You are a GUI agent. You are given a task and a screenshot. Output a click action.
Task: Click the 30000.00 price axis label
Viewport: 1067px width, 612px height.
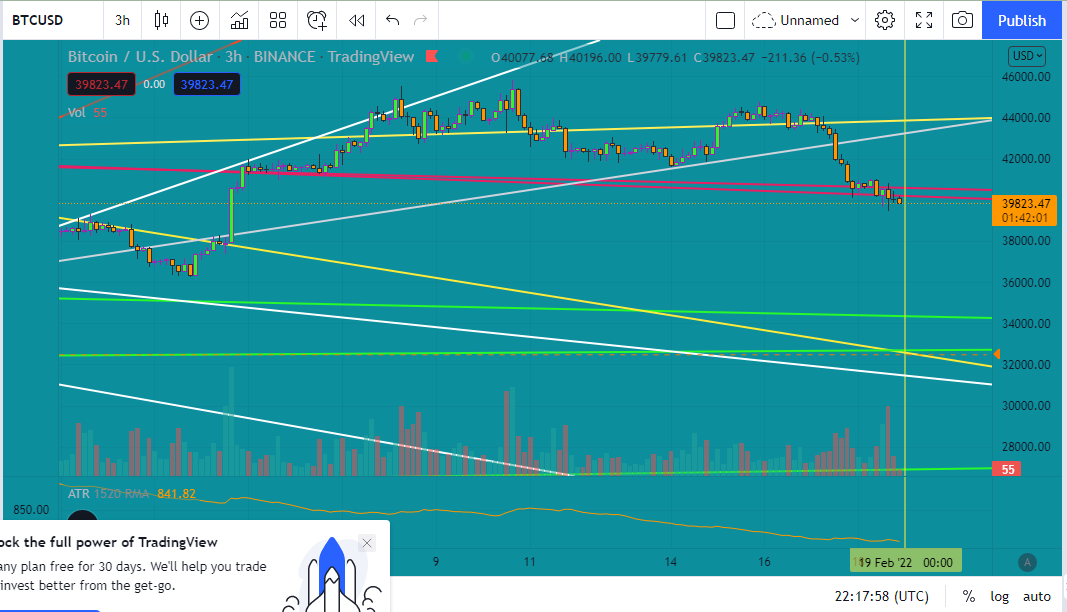pos(1026,406)
